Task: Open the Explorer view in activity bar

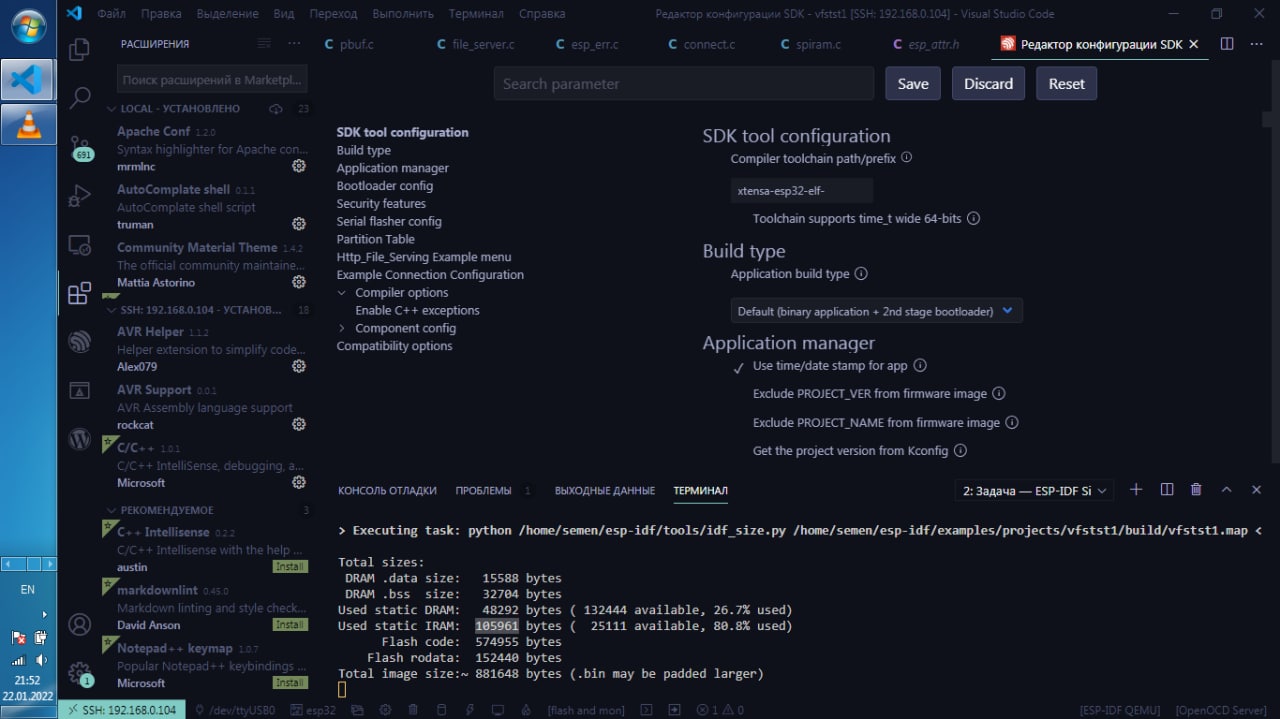Action: [x=79, y=50]
